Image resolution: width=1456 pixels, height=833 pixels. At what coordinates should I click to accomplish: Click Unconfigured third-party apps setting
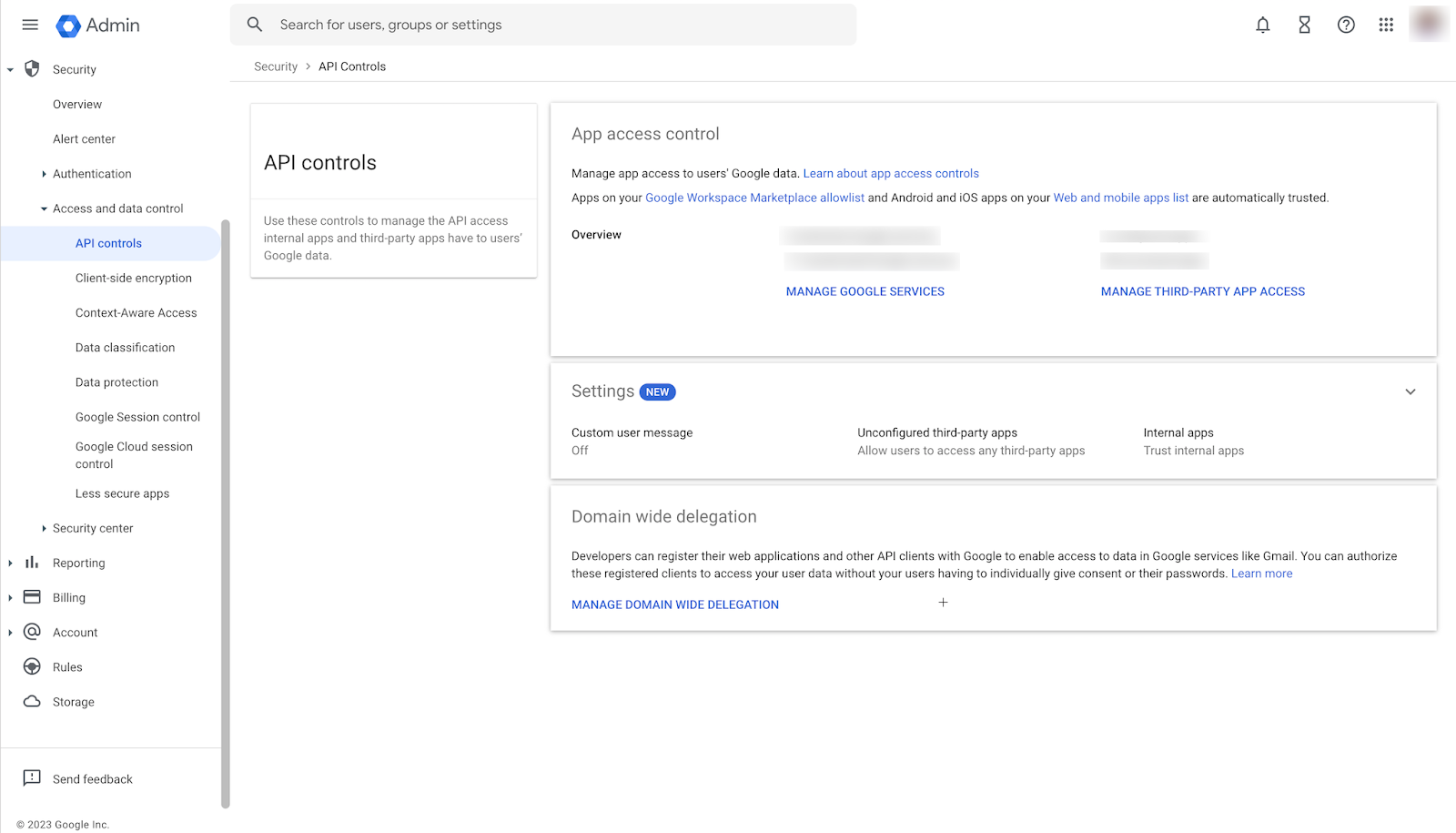[971, 442]
